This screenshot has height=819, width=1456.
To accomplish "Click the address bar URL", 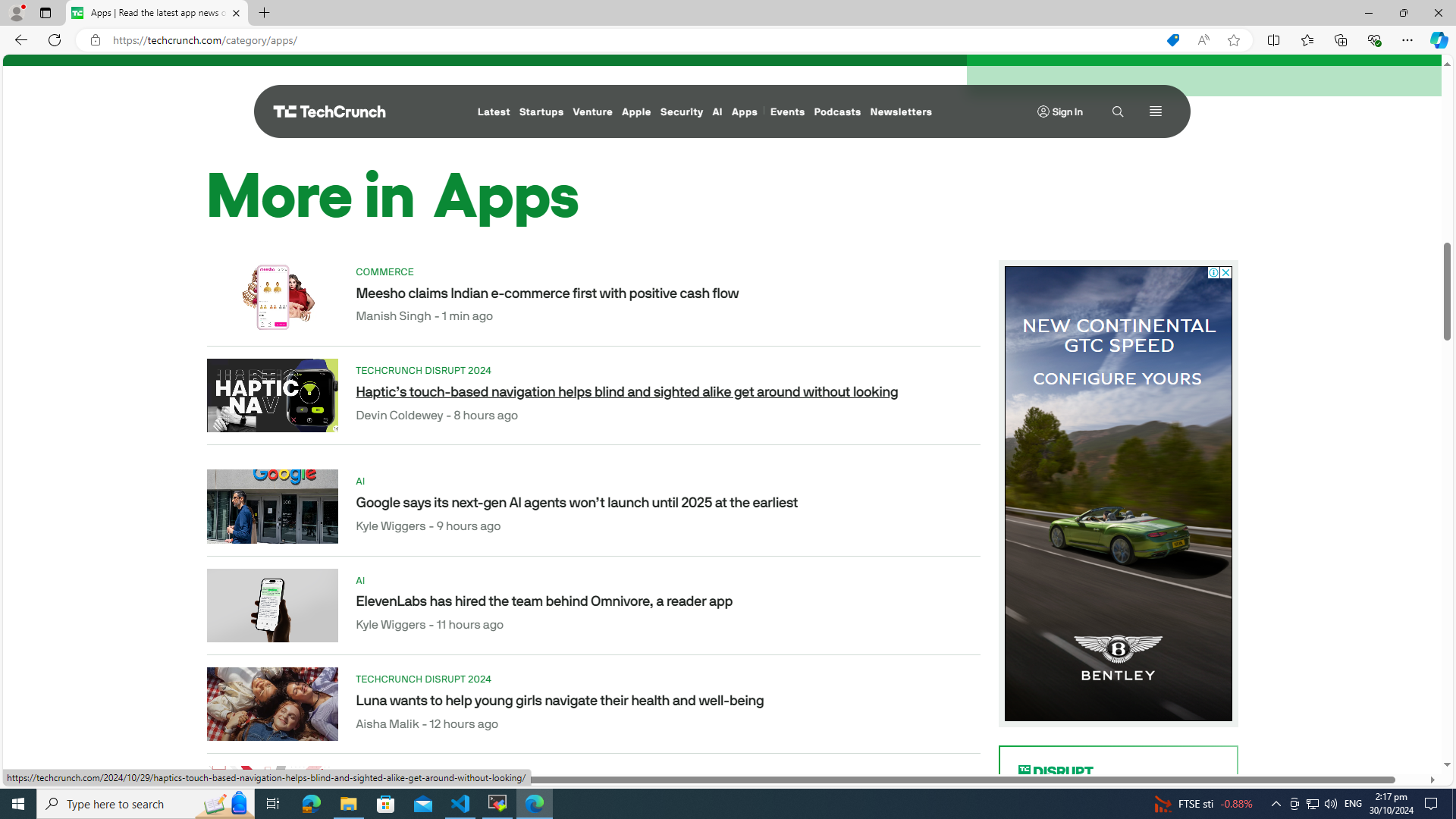I will pos(205,40).
